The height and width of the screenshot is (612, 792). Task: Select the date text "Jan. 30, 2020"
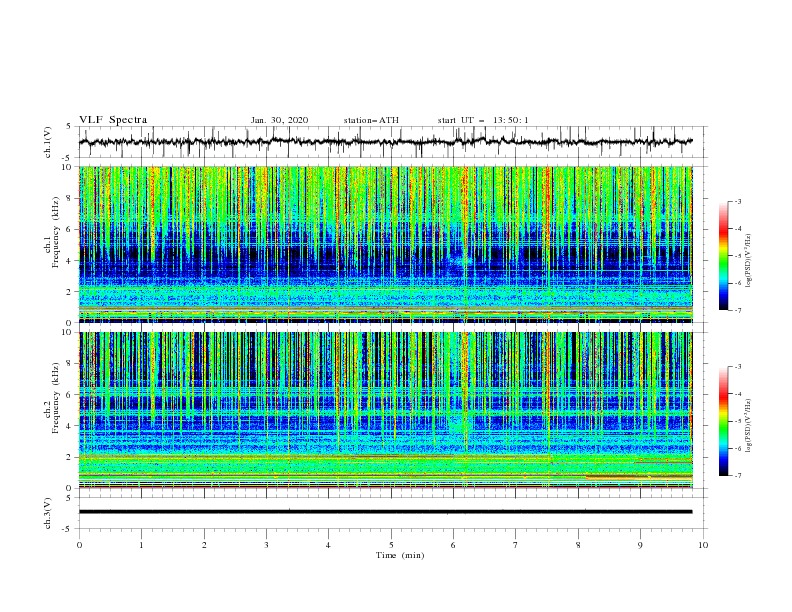click(x=279, y=120)
